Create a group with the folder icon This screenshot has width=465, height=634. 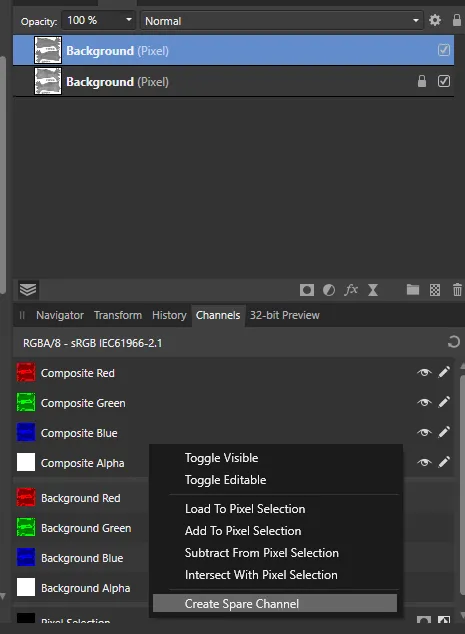pyautogui.click(x=412, y=290)
